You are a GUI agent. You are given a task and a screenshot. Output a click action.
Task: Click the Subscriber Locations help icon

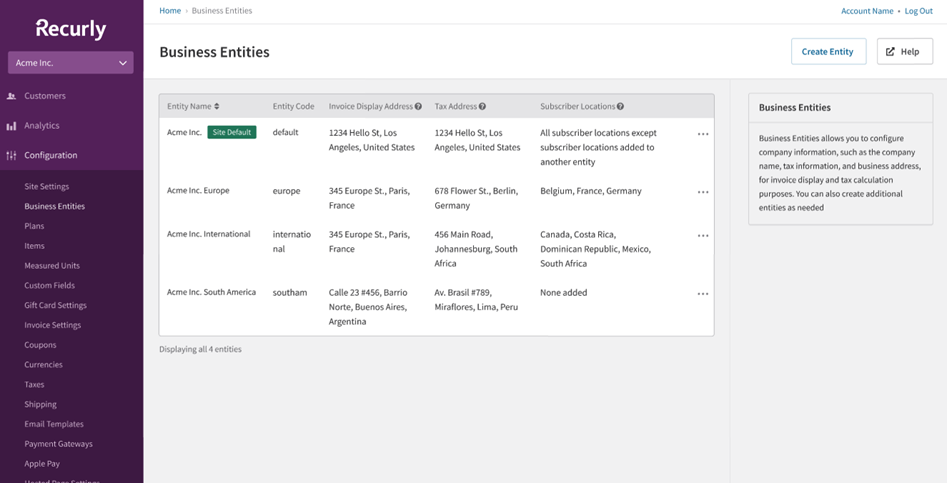pyautogui.click(x=620, y=107)
